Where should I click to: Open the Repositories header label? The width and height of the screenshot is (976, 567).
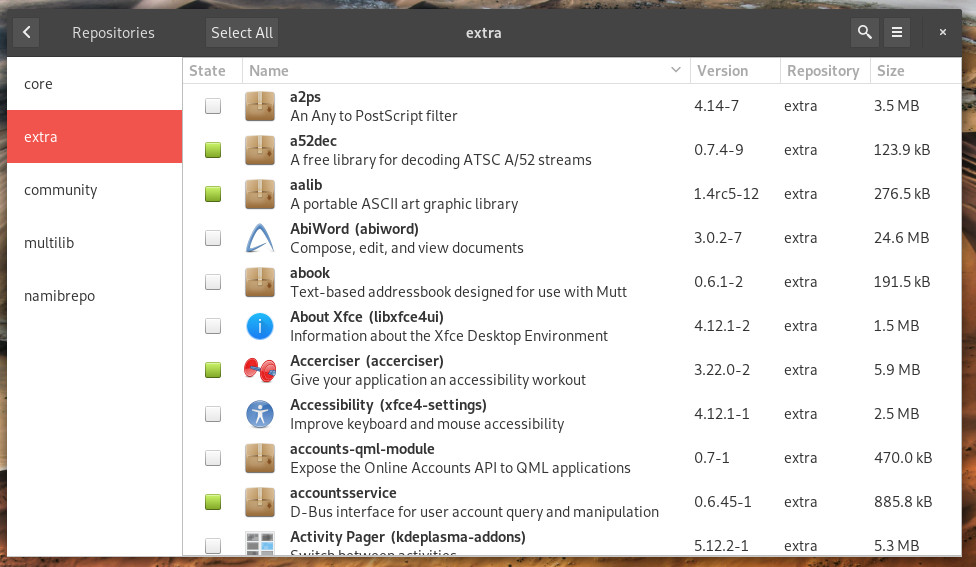click(x=113, y=32)
